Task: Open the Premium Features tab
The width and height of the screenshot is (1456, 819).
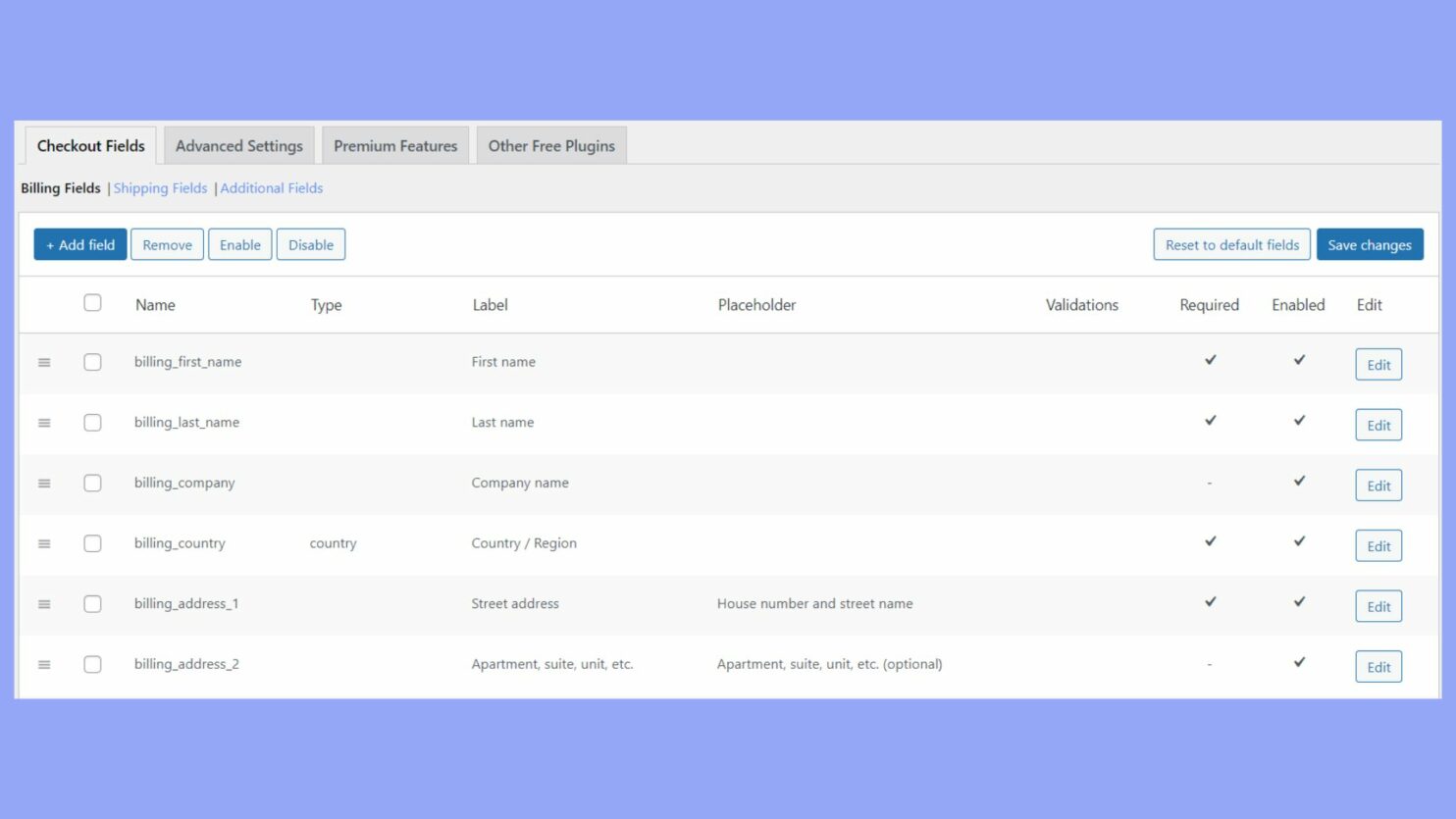Action: 394,145
